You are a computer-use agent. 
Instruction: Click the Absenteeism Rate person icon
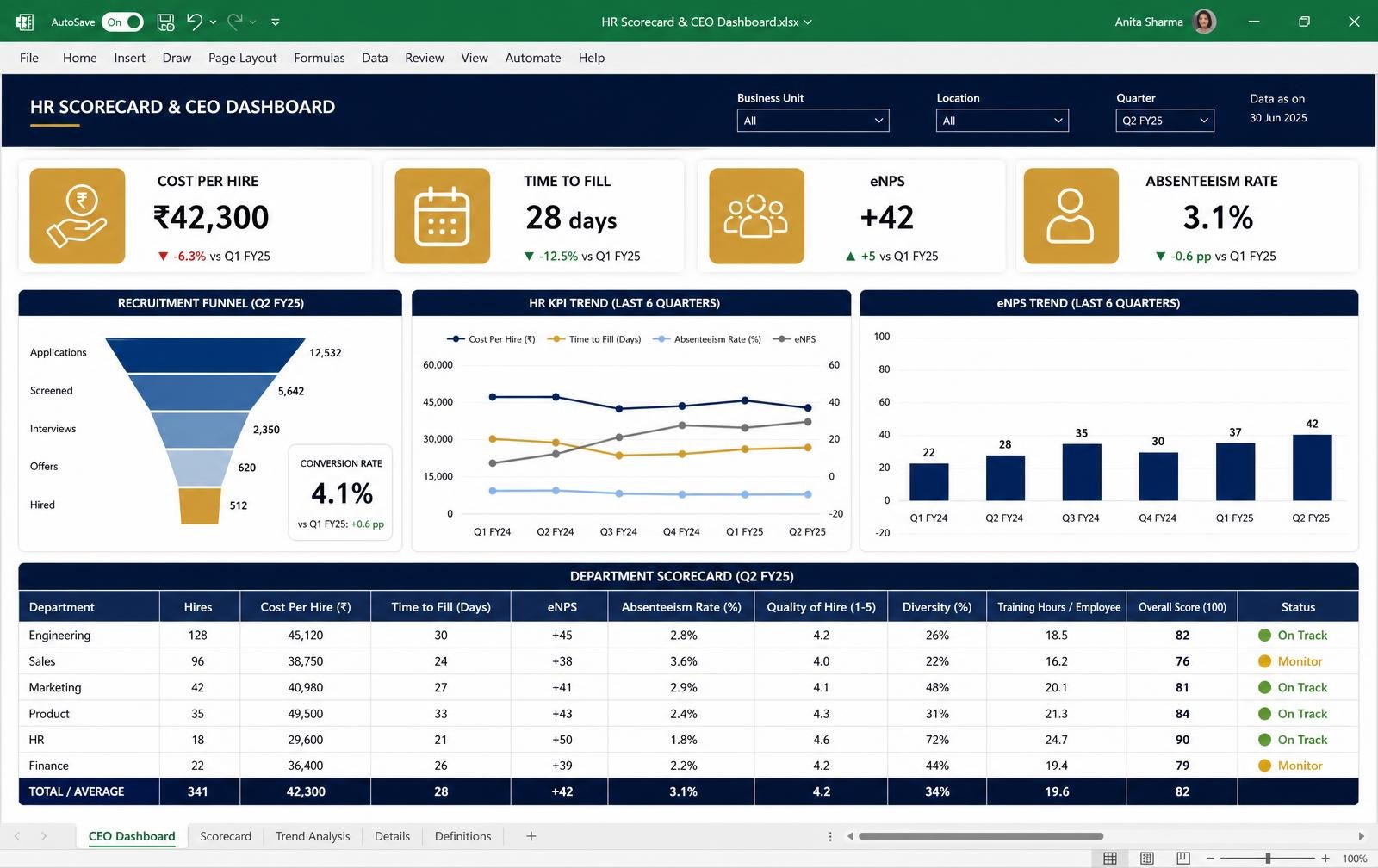pos(1071,216)
